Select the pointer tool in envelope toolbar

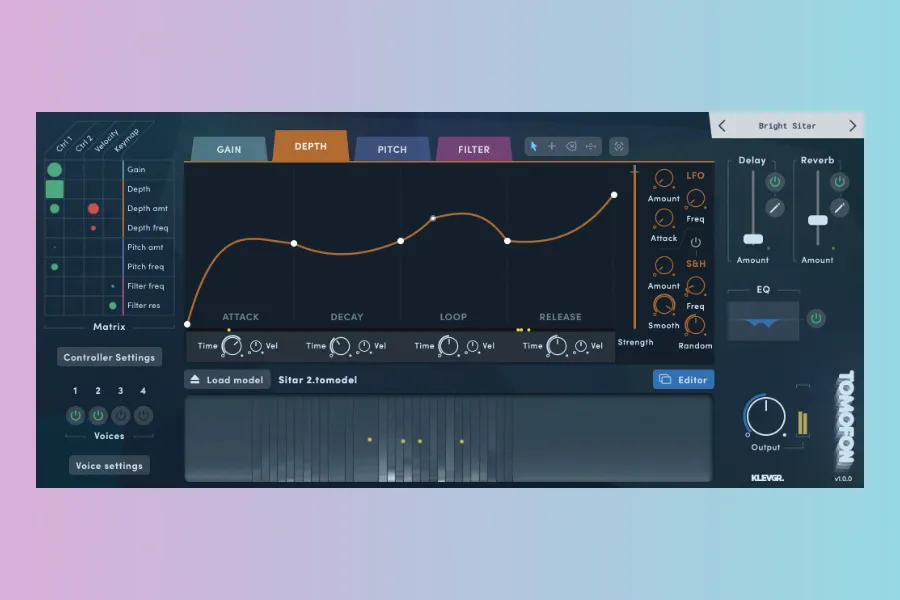pos(534,146)
